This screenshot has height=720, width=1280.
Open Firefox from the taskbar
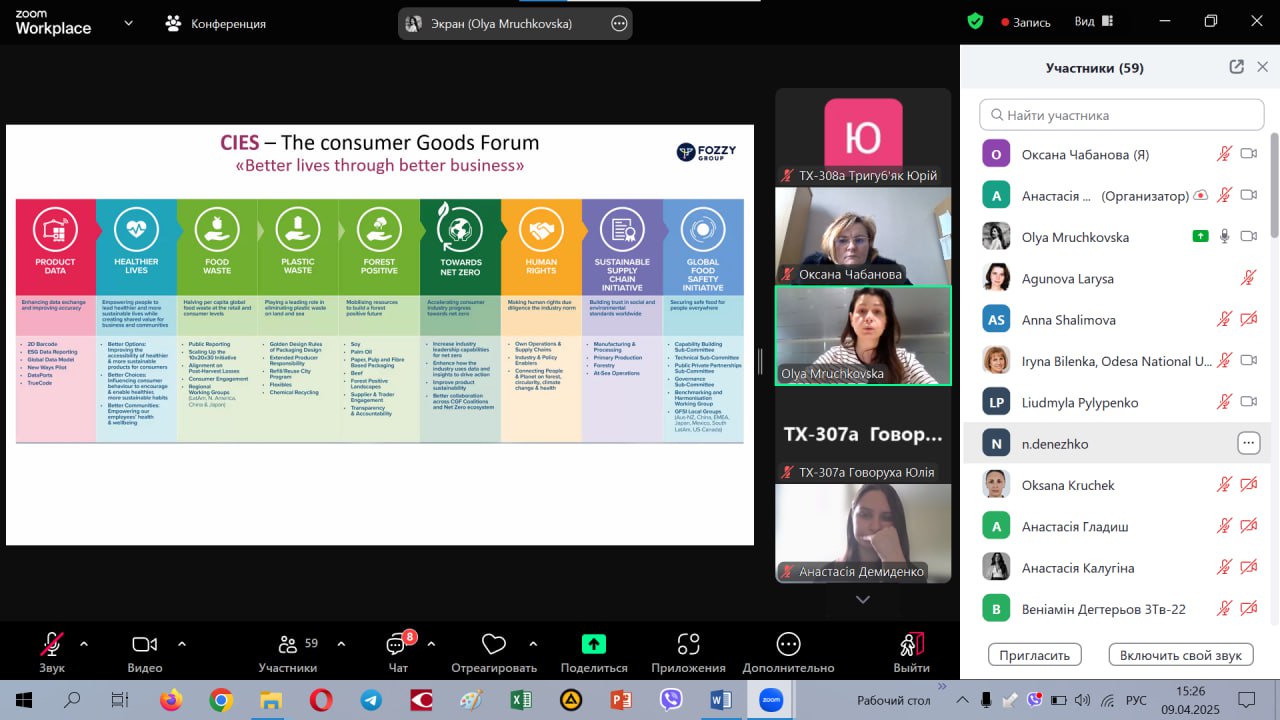[172, 700]
